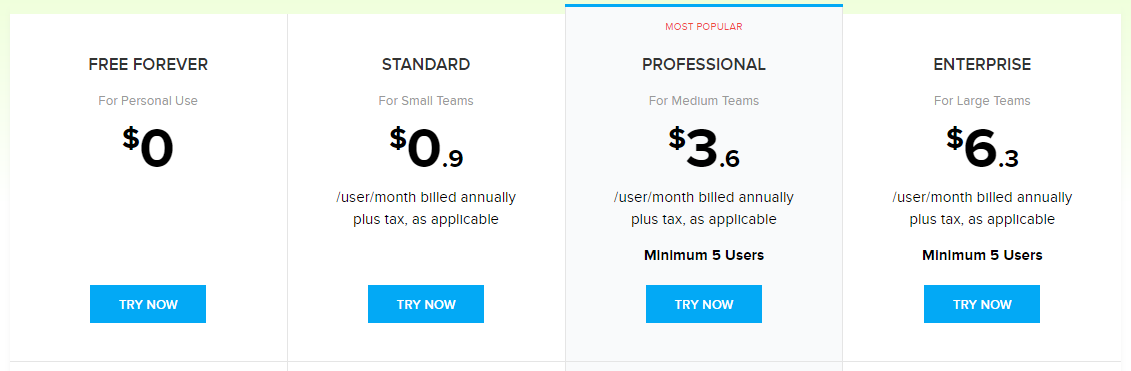1131x371 pixels.
Task: Click "For Small Teams" subtitle
Action: [x=426, y=100]
